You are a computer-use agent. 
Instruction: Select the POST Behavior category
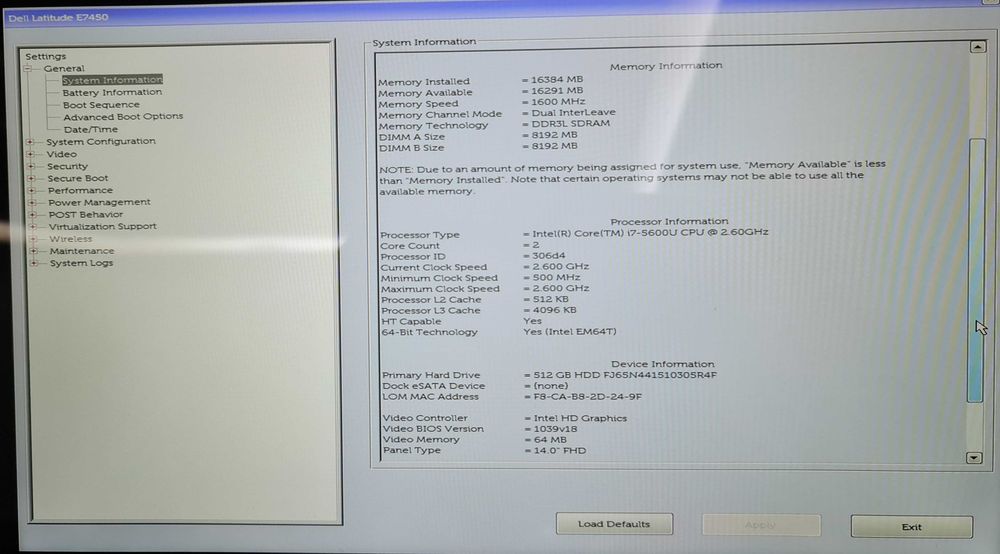[x=85, y=214]
